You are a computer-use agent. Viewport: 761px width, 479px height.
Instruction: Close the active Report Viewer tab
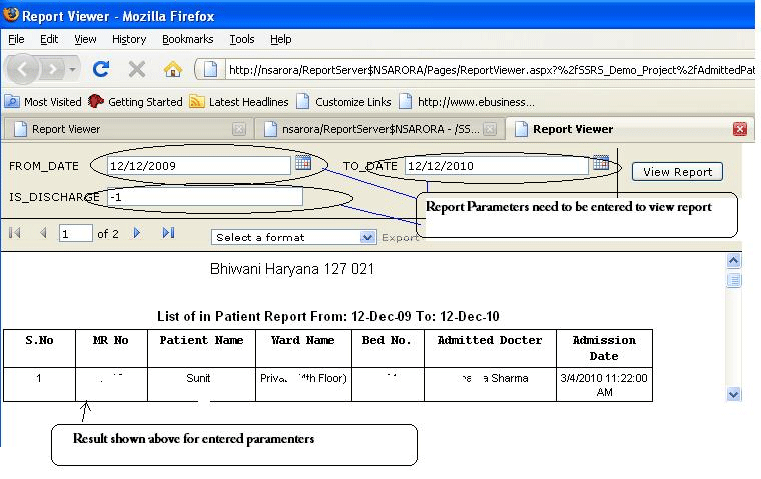740,129
